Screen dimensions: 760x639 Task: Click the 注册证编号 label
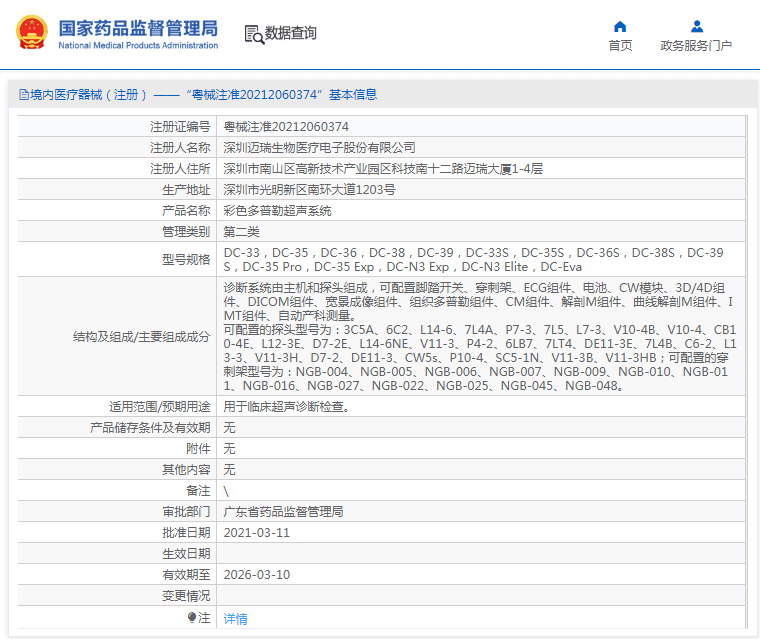point(180,127)
